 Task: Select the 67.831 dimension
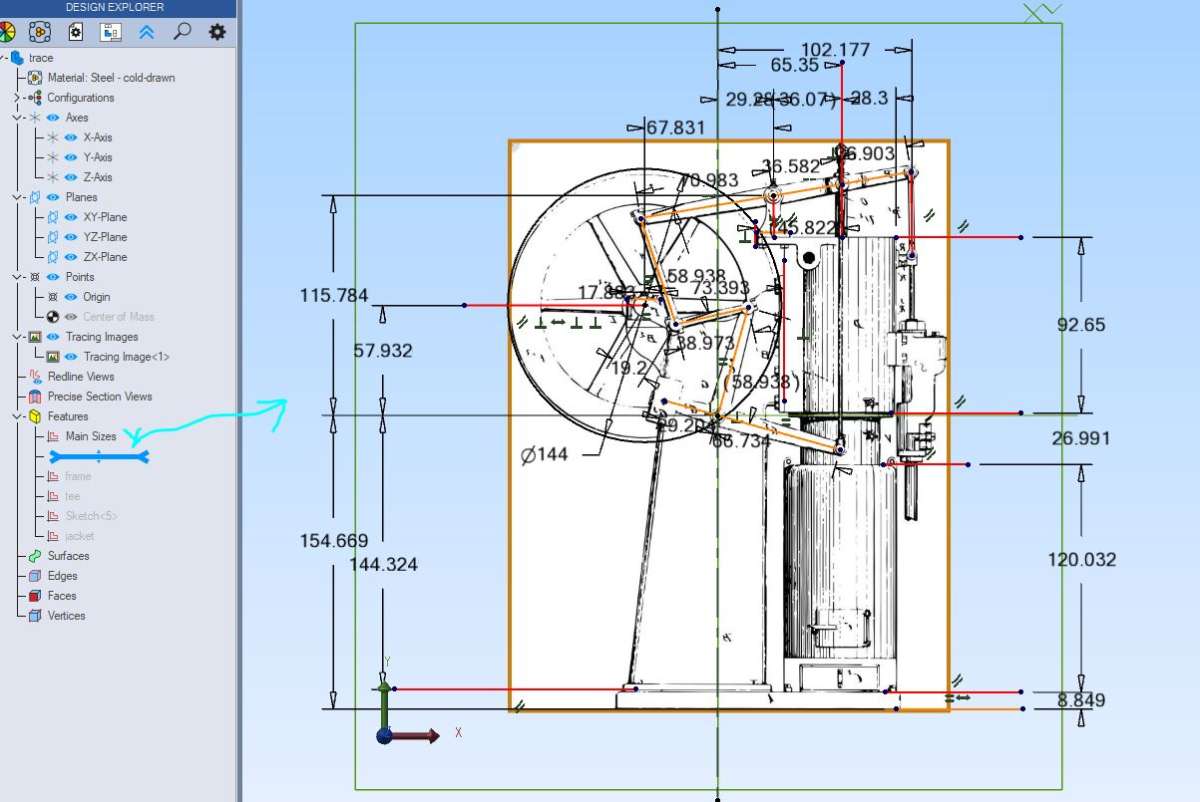click(676, 127)
